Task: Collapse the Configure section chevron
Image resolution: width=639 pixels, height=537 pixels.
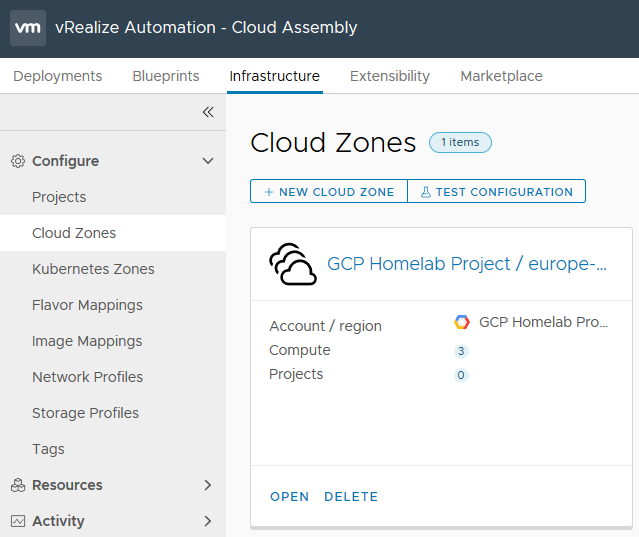Action: (x=208, y=161)
